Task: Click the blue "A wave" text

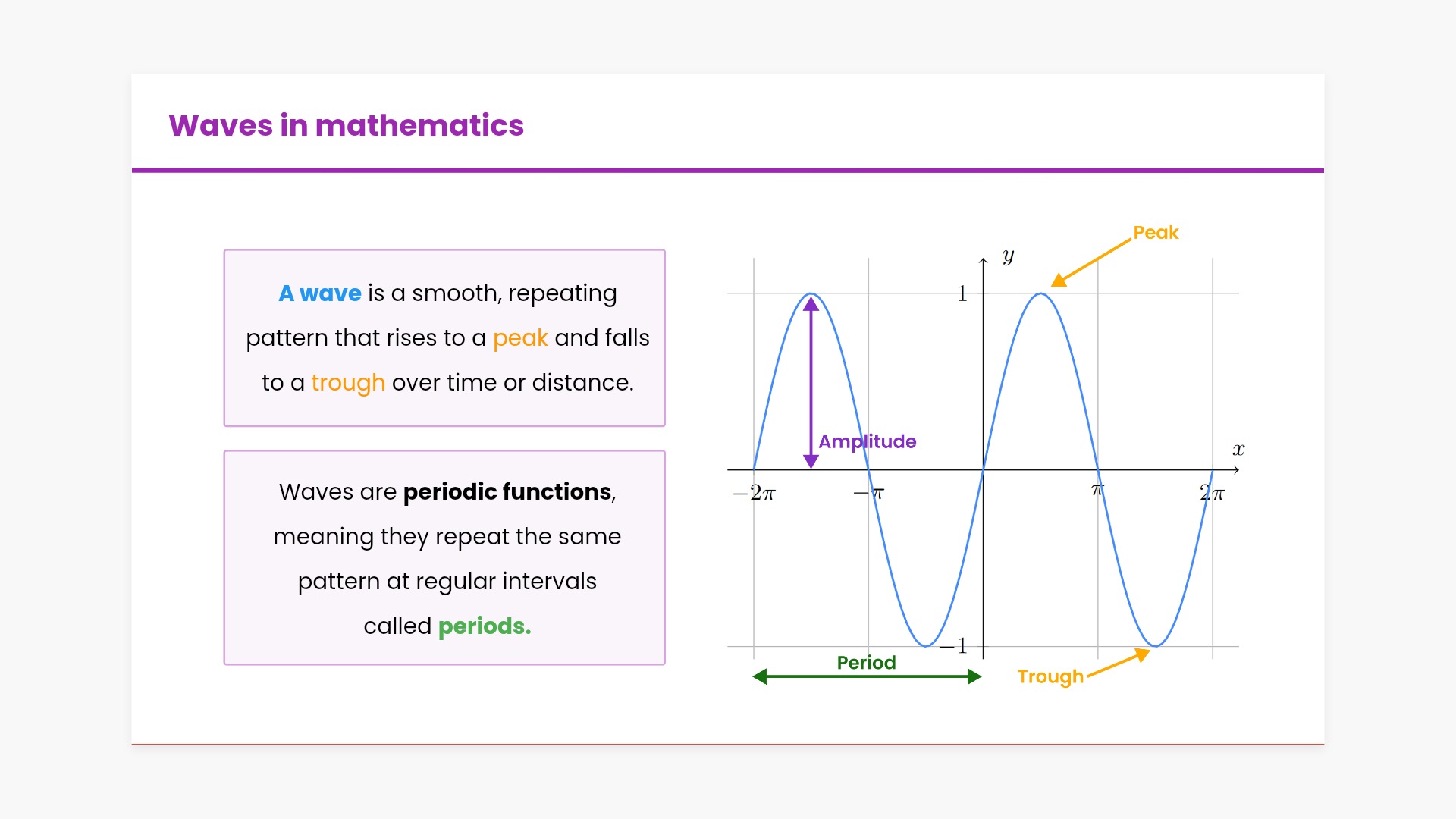Action: click(x=320, y=293)
